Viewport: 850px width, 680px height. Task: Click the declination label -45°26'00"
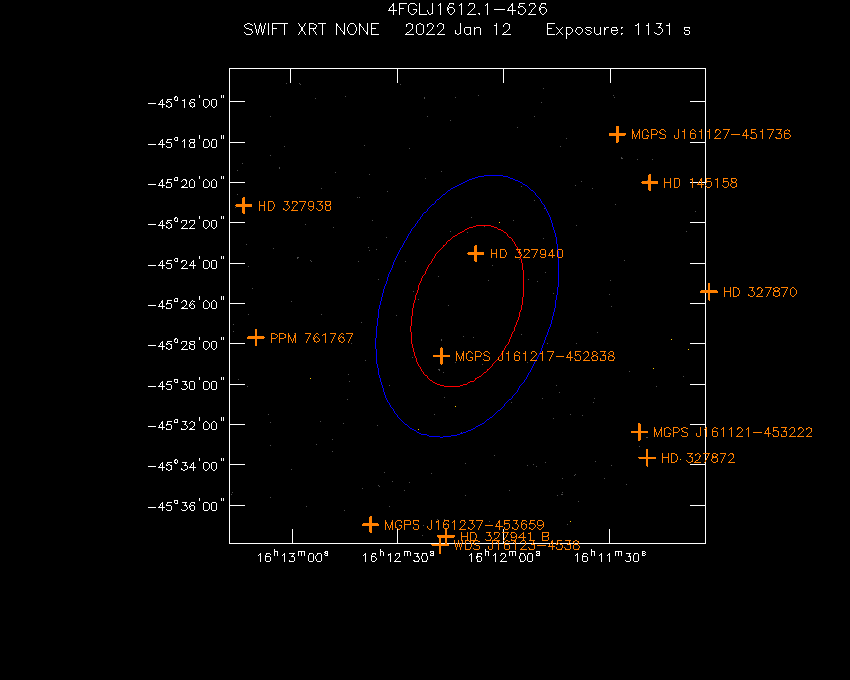pos(186,304)
